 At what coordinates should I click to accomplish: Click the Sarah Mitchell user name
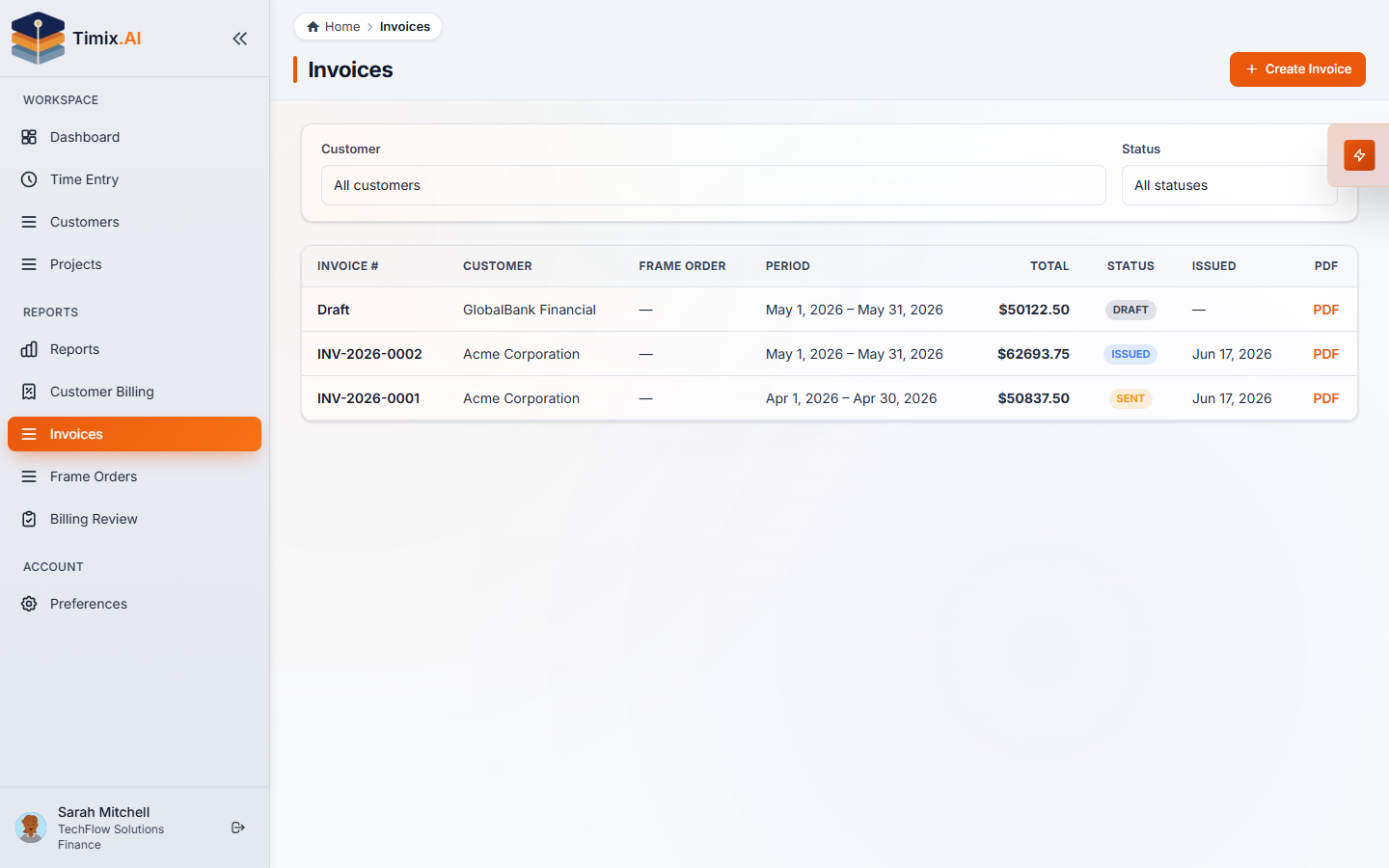pyautogui.click(x=104, y=812)
